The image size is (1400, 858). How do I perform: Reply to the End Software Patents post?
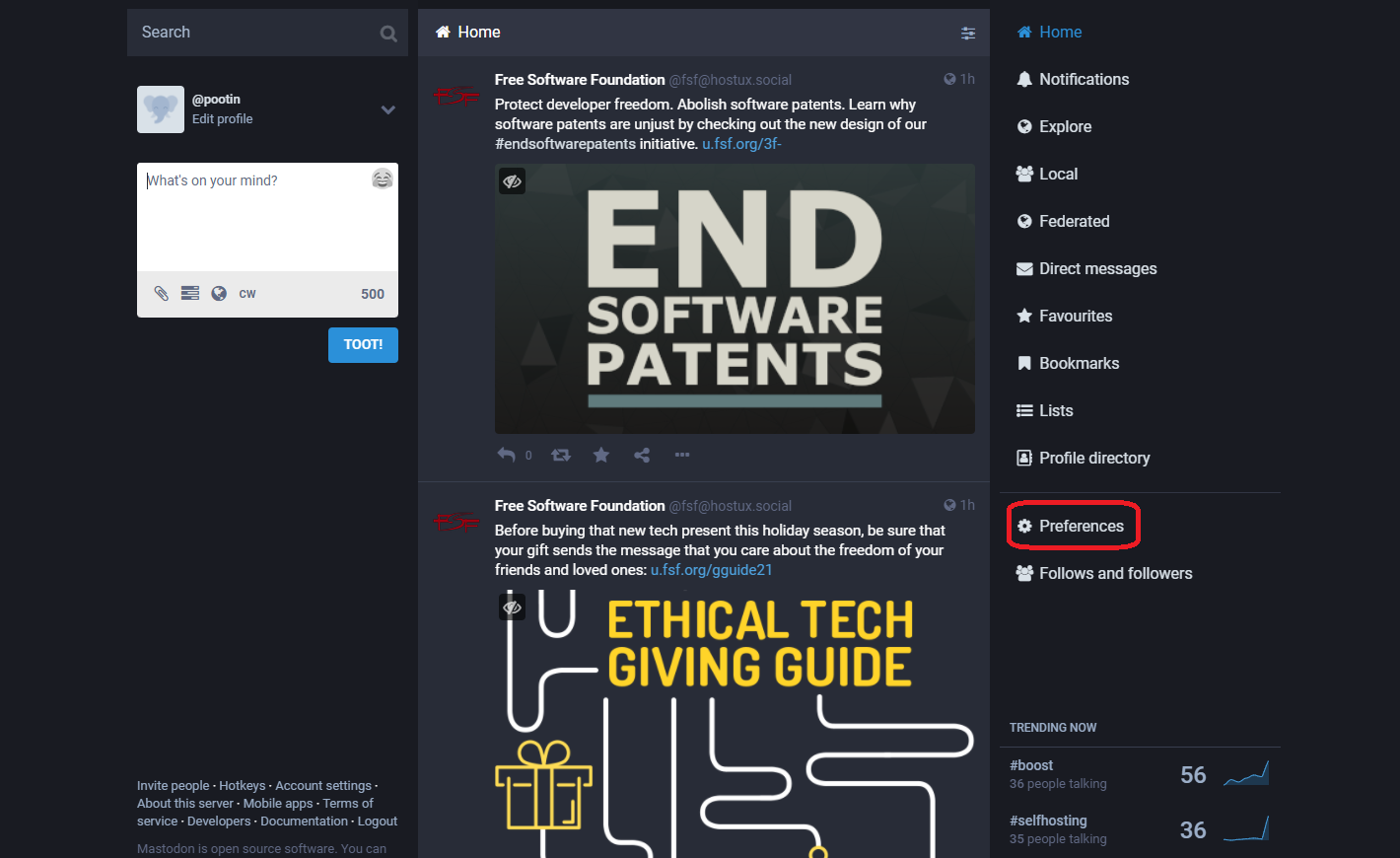(x=507, y=455)
